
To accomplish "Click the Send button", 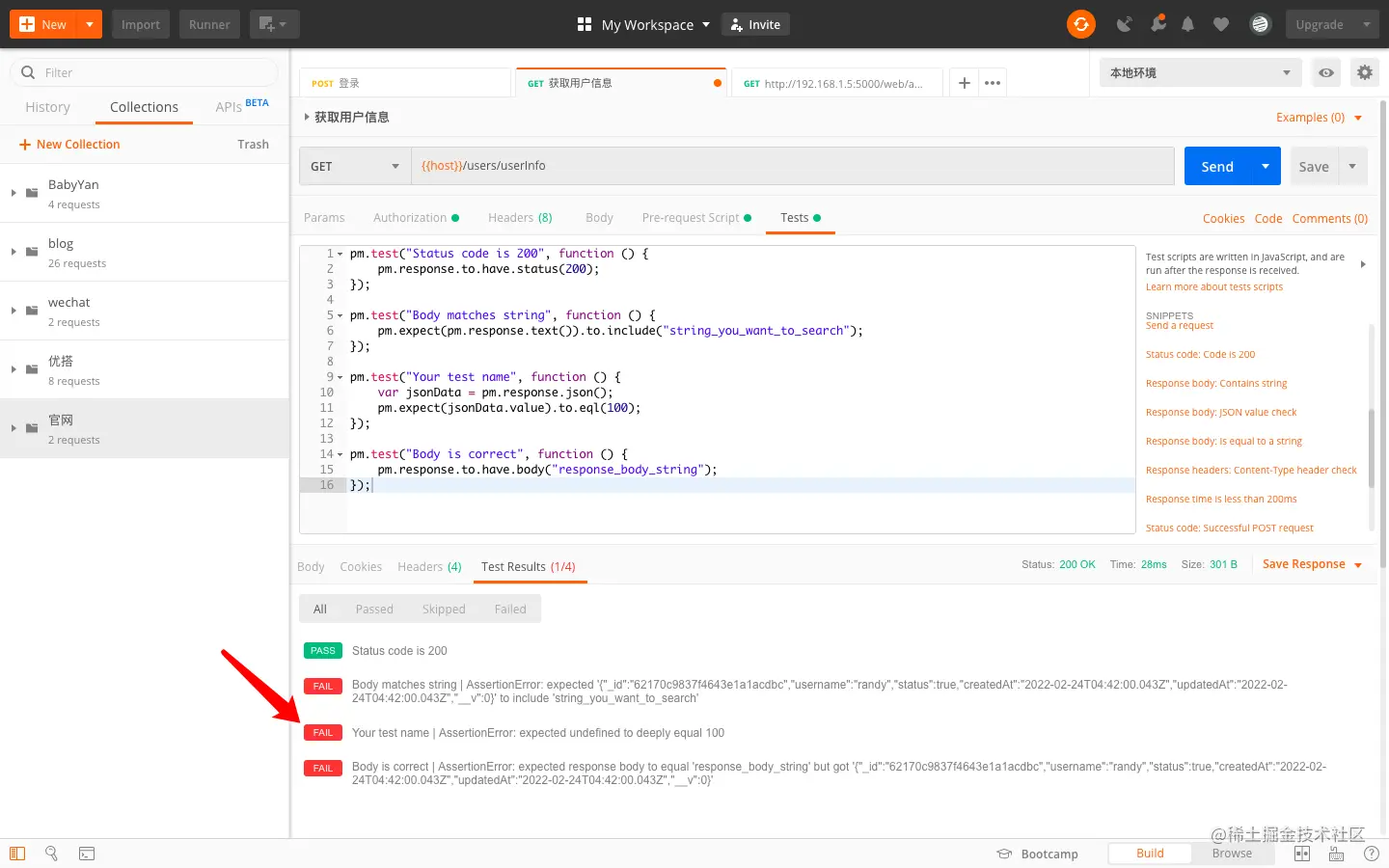I will 1217,166.
